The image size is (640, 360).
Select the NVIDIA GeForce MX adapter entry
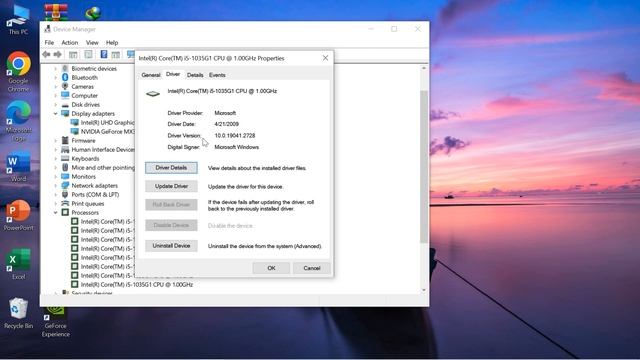click(103, 131)
